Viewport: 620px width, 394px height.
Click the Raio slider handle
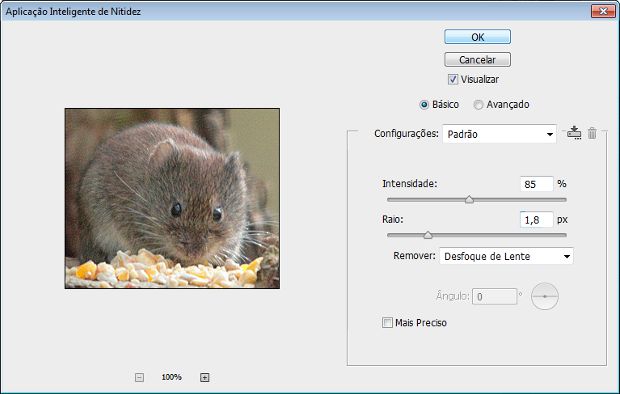click(428, 235)
